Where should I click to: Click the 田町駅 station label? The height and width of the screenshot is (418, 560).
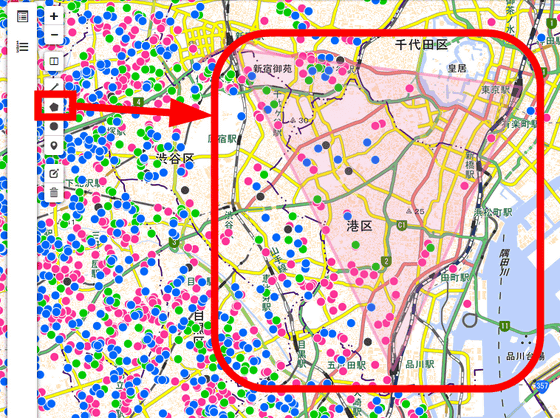tap(456, 278)
